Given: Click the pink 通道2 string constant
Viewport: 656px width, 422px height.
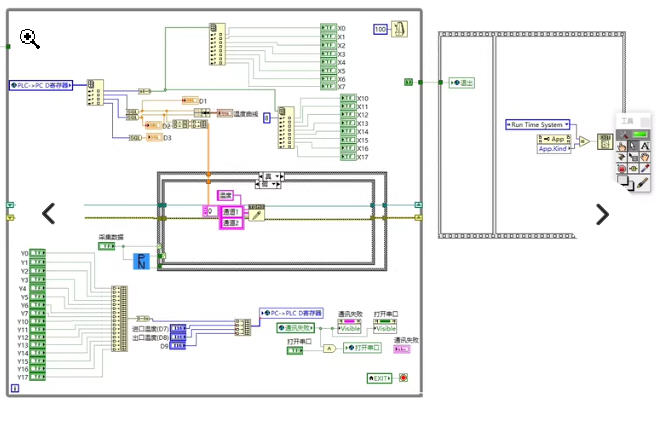Looking at the screenshot, I should (x=231, y=223).
